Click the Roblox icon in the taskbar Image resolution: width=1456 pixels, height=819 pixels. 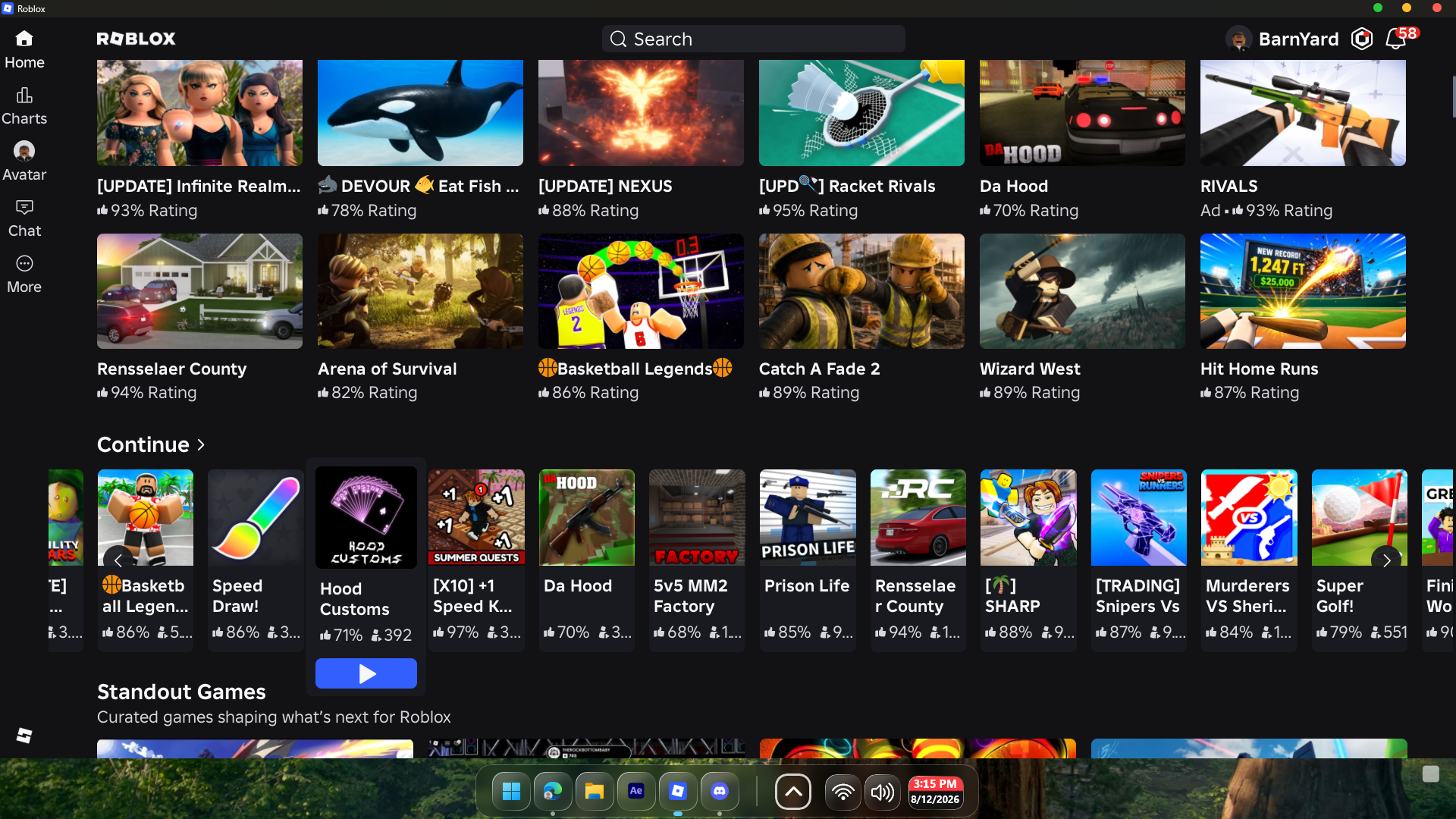tap(678, 792)
